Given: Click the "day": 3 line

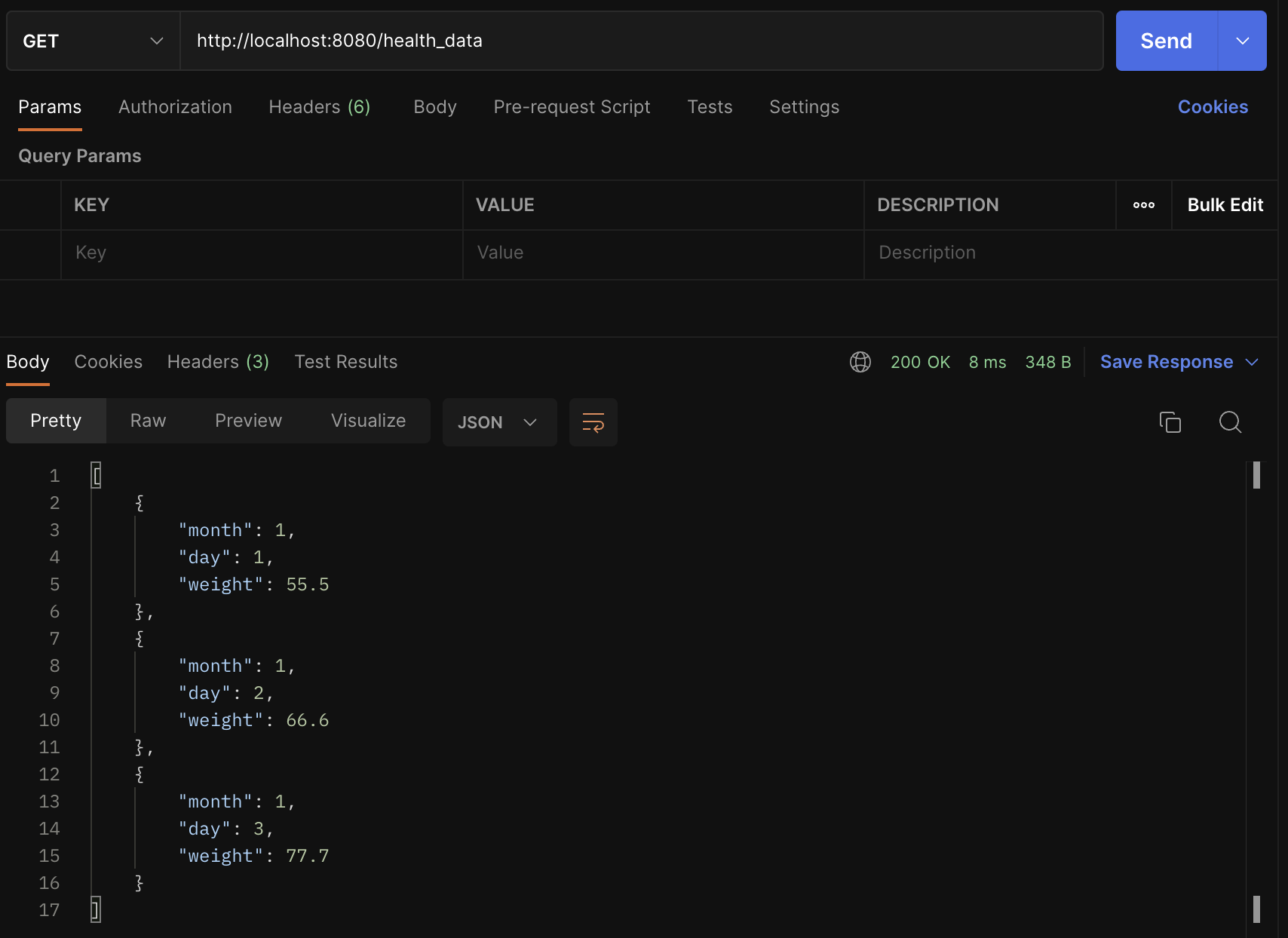Looking at the screenshot, I should click(225, 829).
